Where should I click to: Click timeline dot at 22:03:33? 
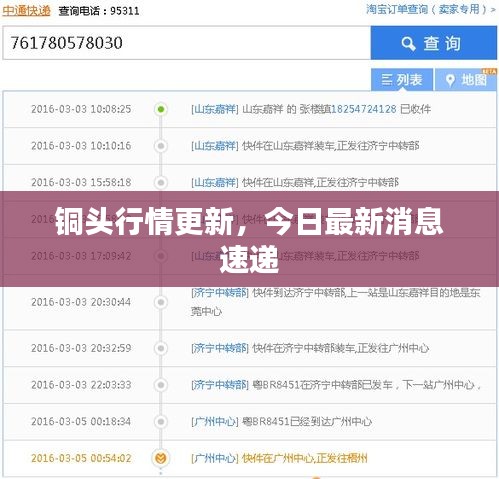[x=161, y=385]
